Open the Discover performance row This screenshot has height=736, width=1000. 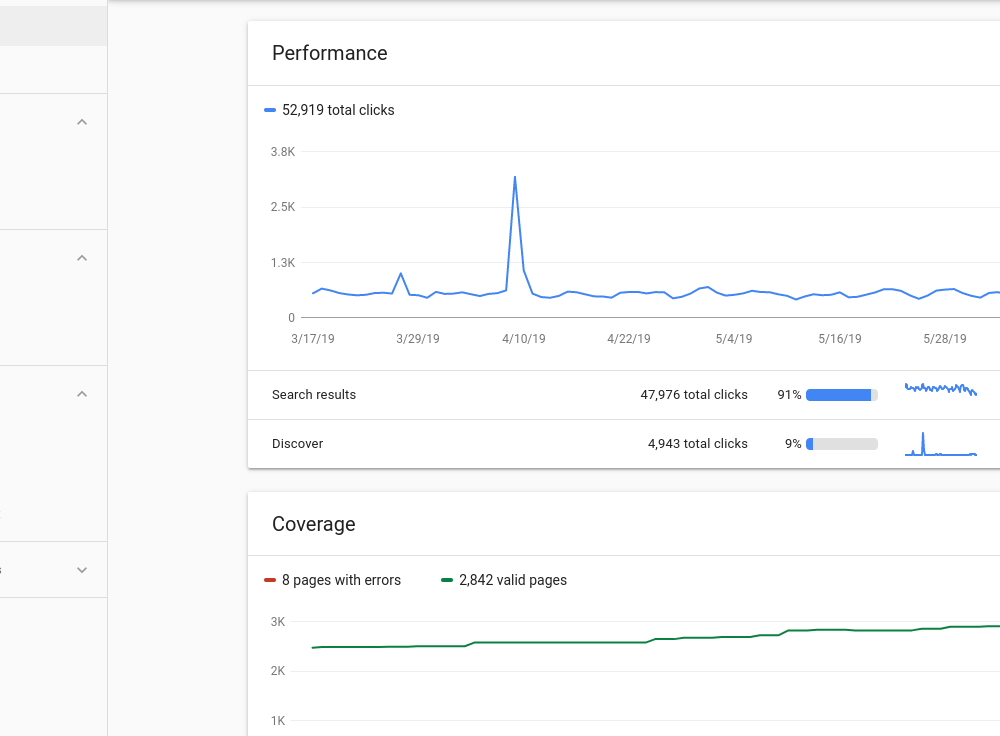pos(297,444)
